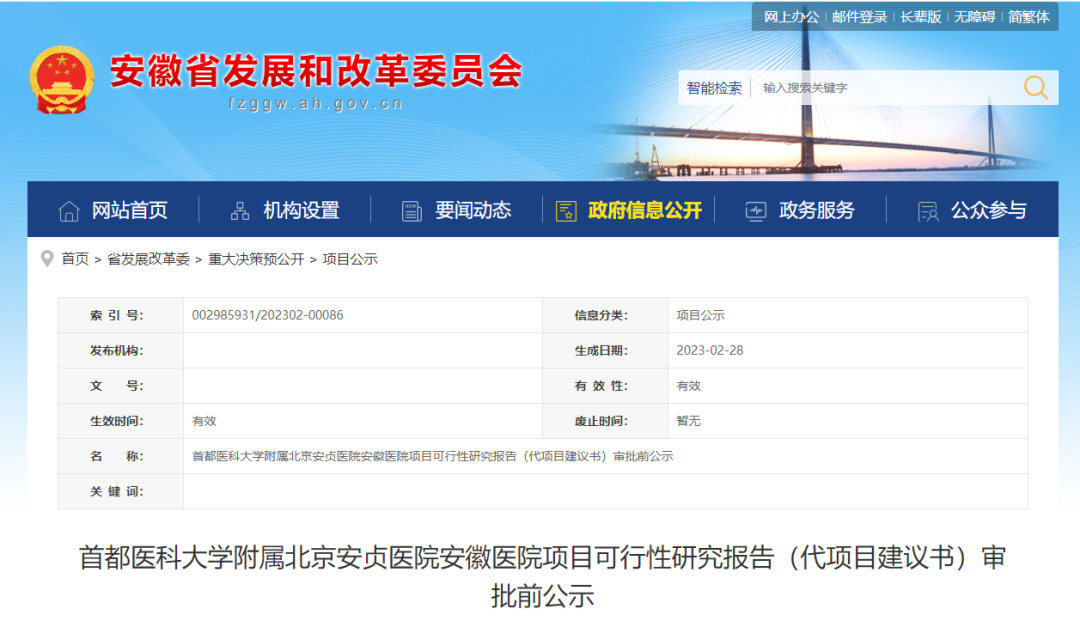Screen dimensions: 1080x621
Task: Click the magnifier search icon
Action: 1035,87
